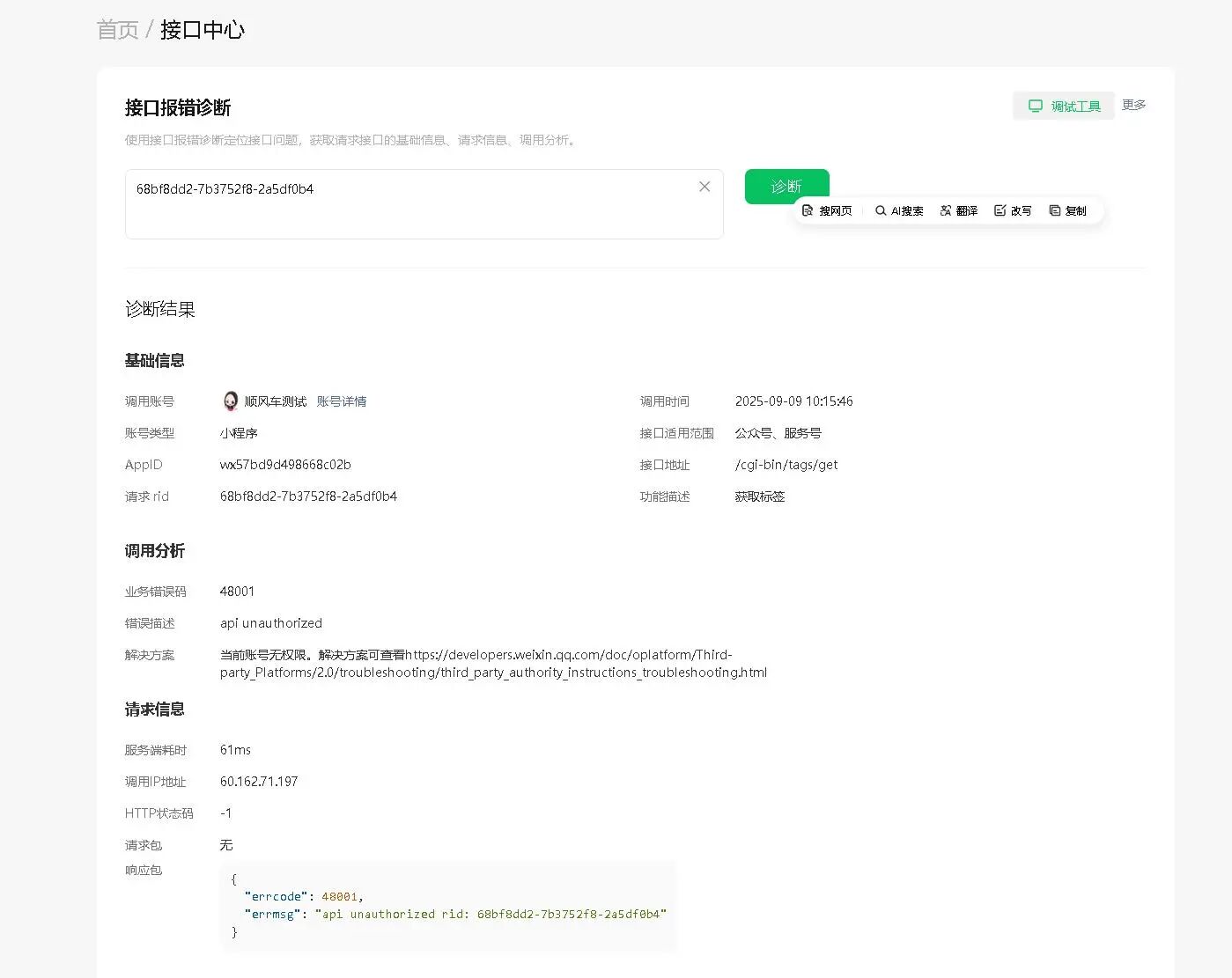Click the 诊断结果 heading
The image size is (1232, 978).
[160, 309]
